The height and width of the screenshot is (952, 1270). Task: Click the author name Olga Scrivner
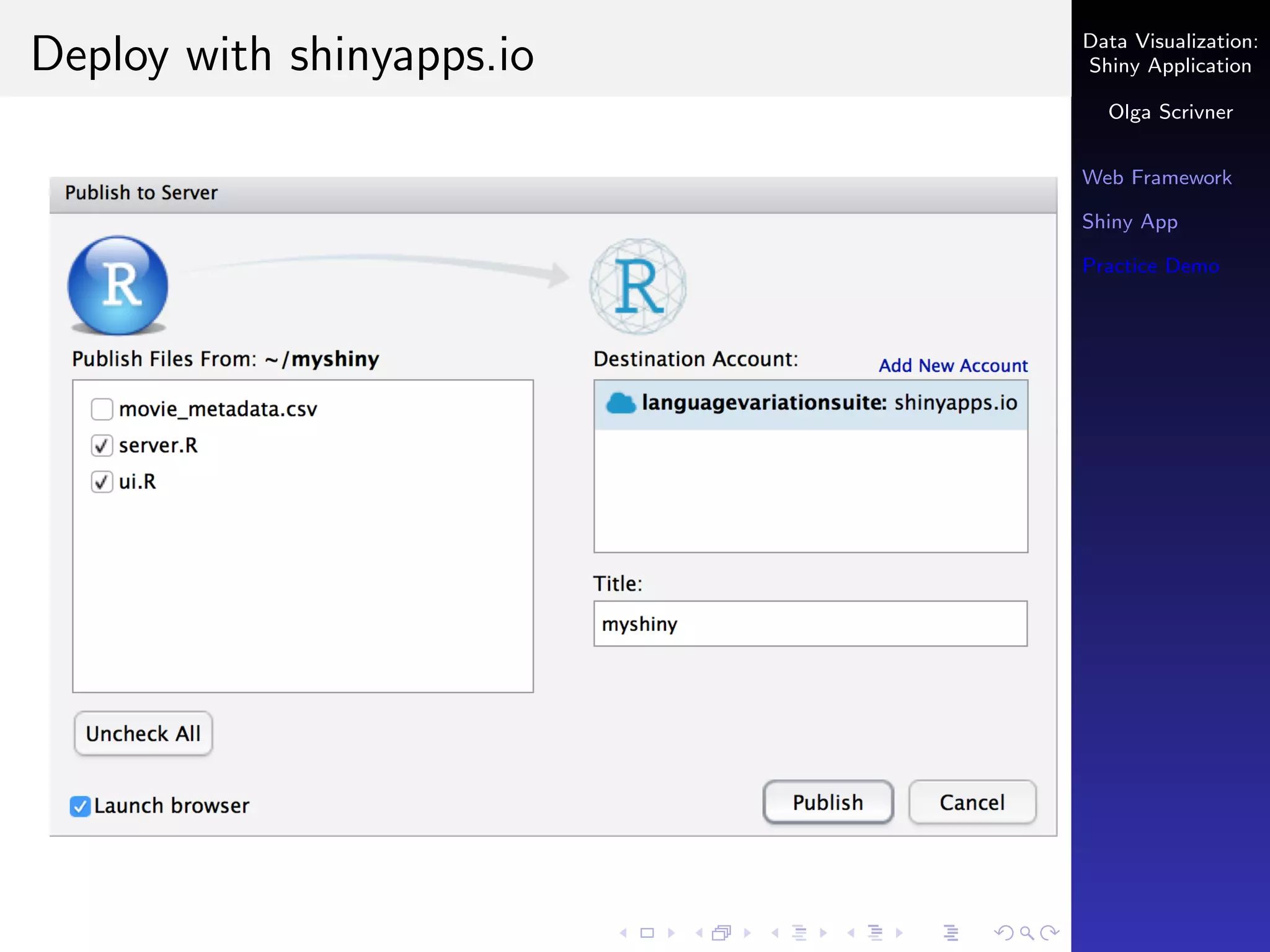point(1170,112)
